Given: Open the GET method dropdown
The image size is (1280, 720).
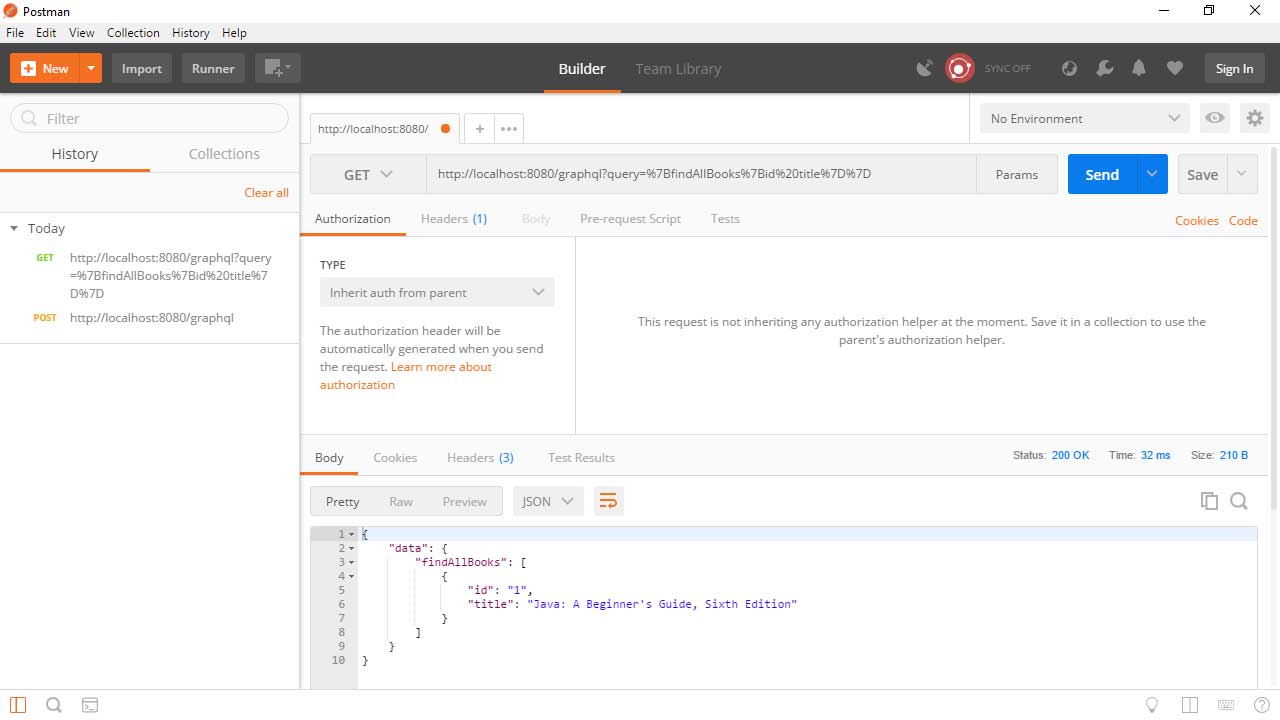Looking at the screenshot, I should click(368, 174).
